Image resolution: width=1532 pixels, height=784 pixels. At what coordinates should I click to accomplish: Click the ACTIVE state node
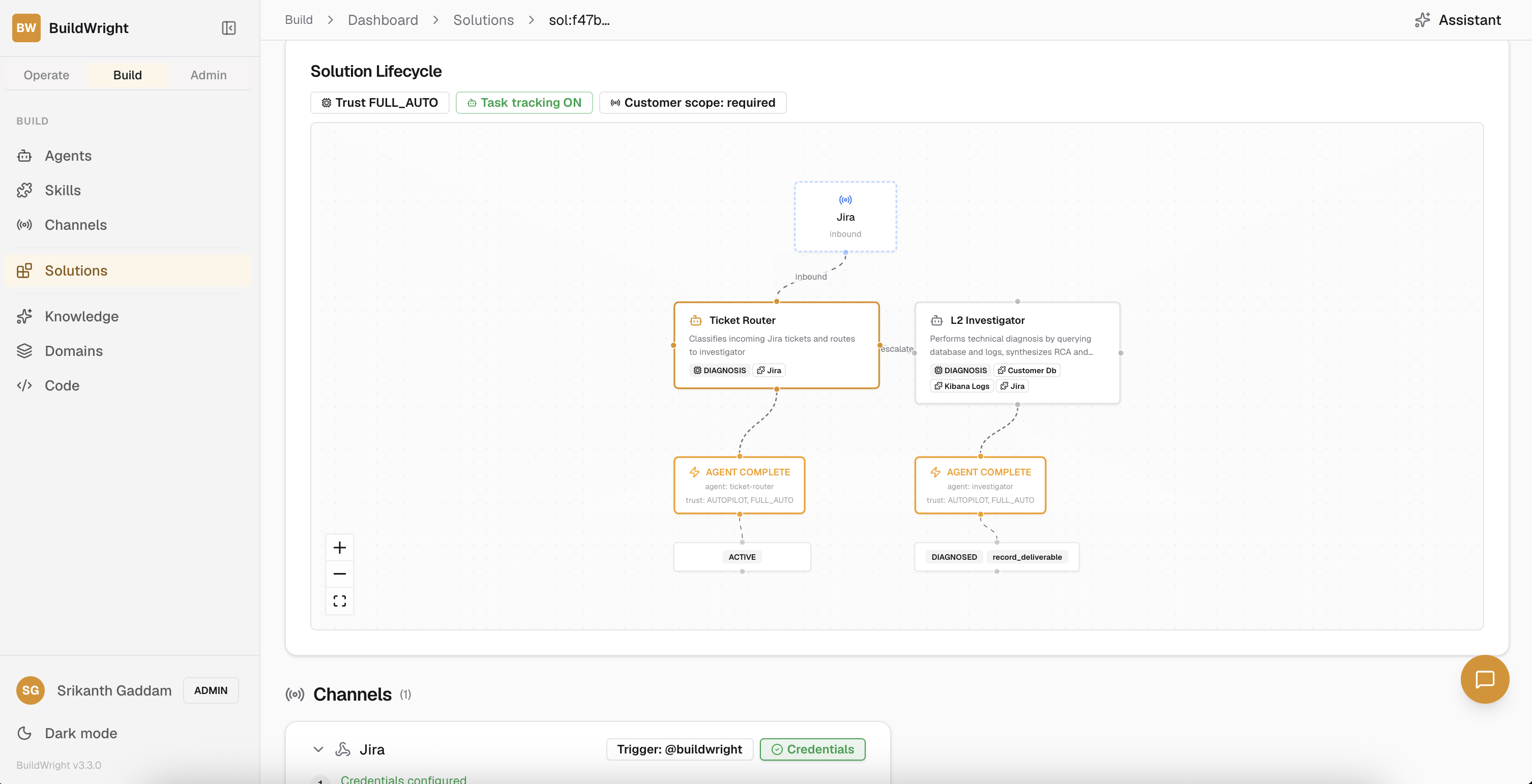coord(742,557)
